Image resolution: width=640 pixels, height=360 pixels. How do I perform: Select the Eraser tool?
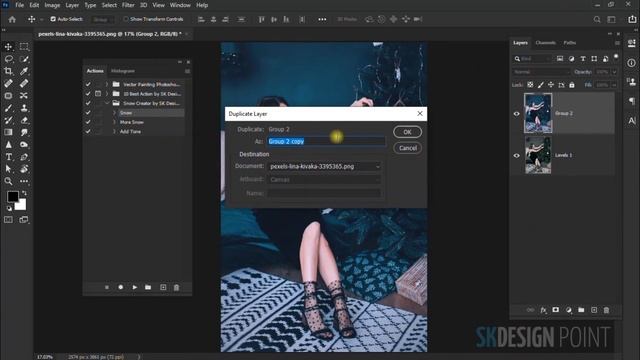(x=24, y=120)
